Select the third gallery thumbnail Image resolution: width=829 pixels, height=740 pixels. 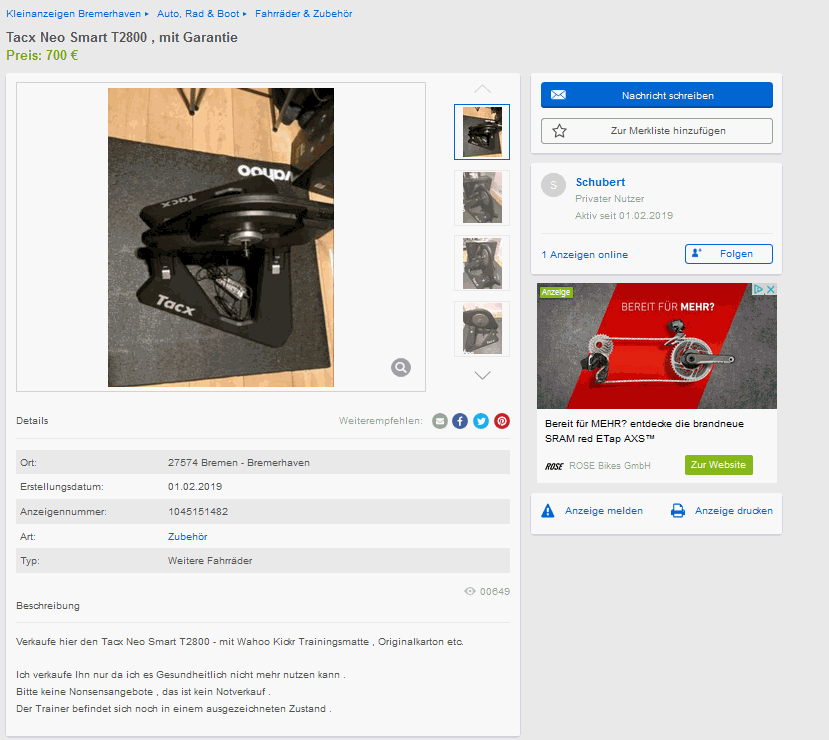(x=482, y=263)
